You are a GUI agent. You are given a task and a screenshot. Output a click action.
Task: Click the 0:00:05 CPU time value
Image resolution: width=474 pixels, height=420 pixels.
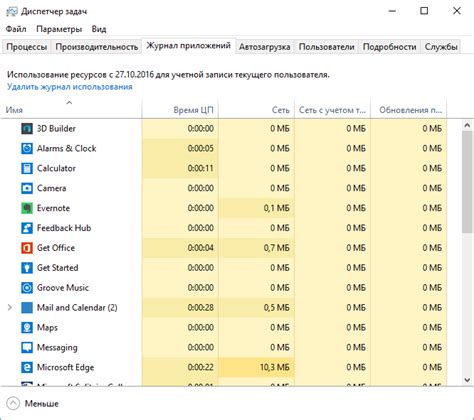200,148
